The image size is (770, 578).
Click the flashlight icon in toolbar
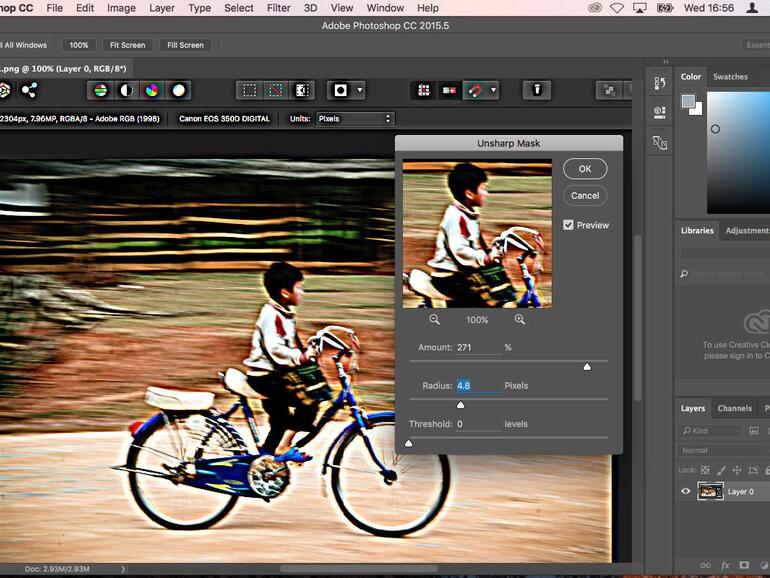(x=537, y=90)
